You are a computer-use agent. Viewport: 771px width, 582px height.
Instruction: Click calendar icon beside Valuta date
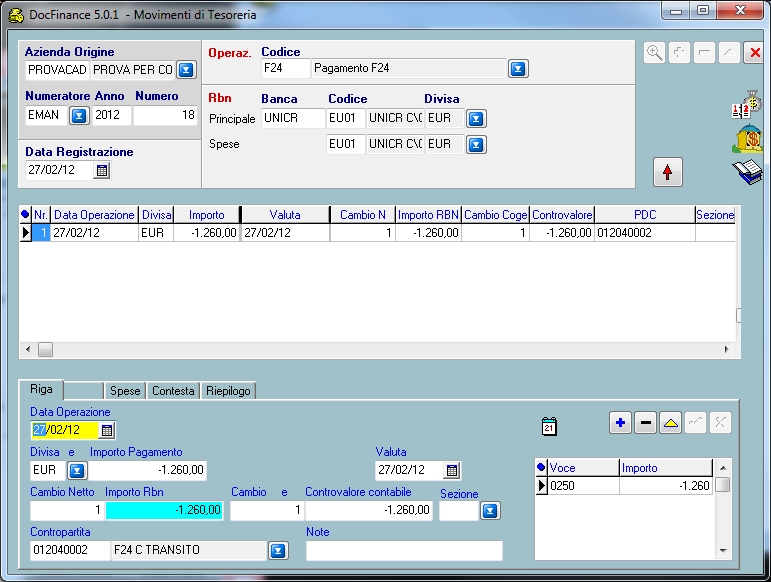point(451,470)
